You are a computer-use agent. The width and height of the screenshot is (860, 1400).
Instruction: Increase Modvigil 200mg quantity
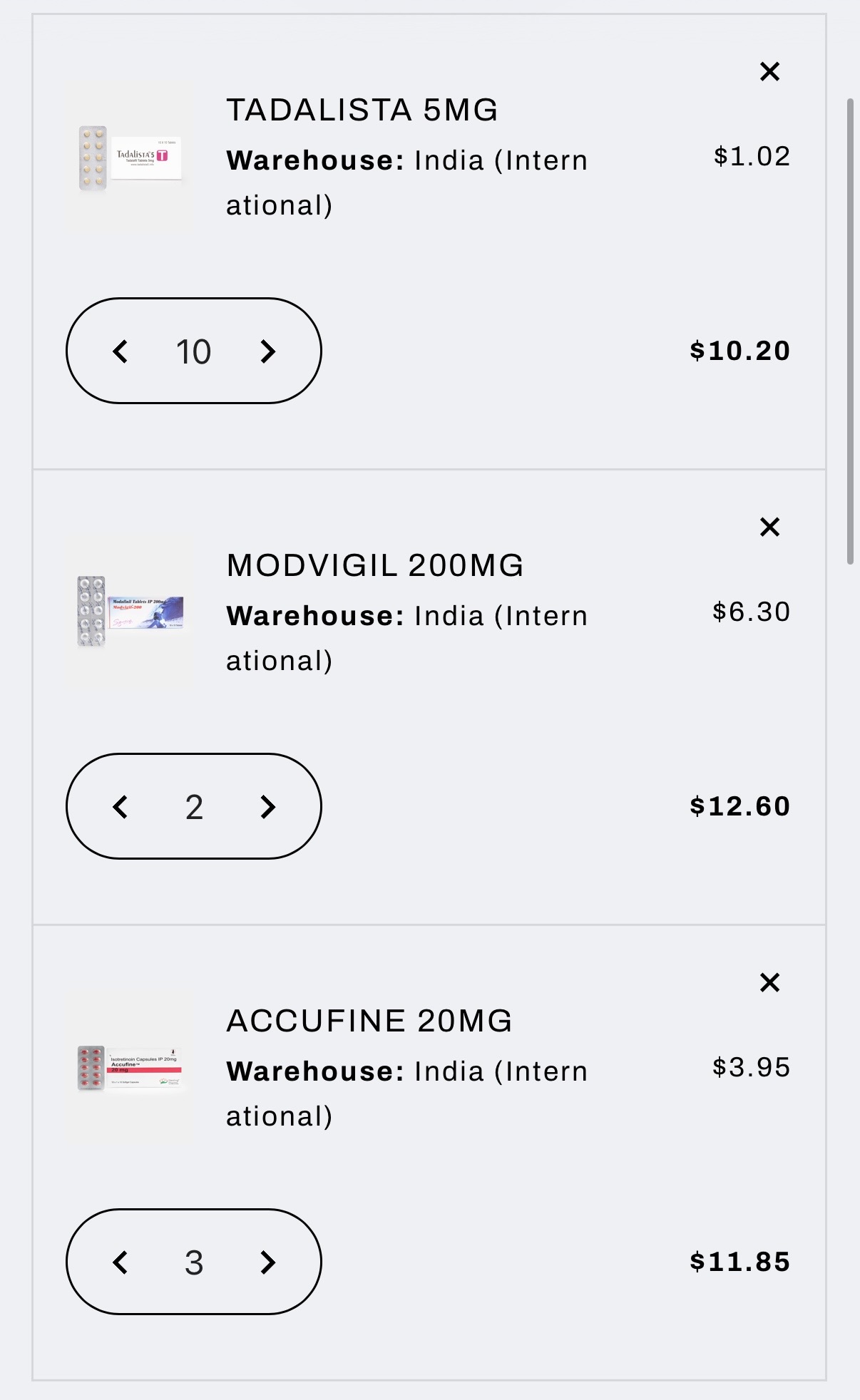267,807
